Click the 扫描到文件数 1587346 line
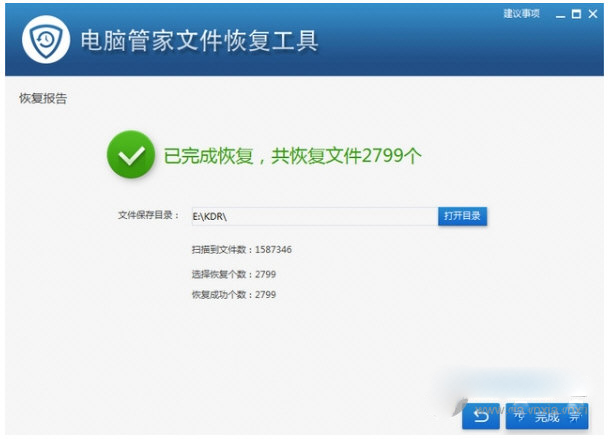 click(241, 249)
